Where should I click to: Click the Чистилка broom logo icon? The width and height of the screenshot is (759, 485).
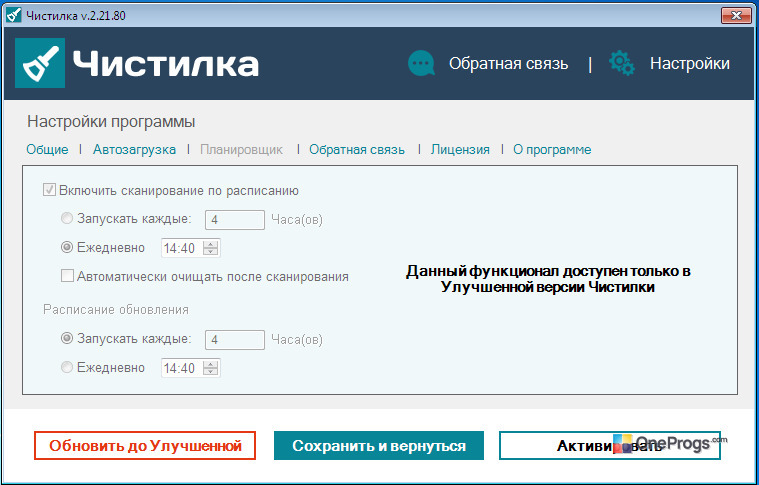40,63
